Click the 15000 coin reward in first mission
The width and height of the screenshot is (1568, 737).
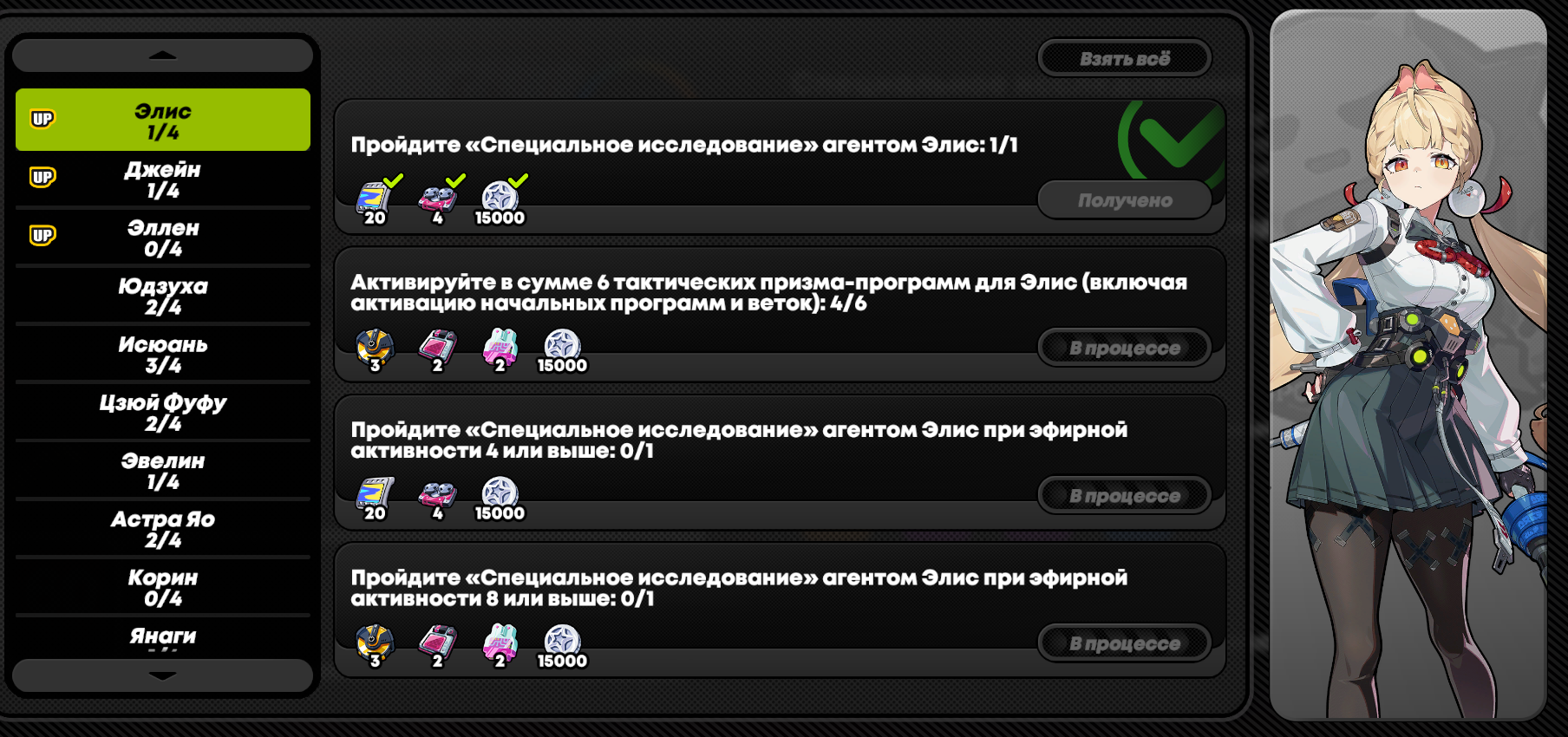[500, 199]
